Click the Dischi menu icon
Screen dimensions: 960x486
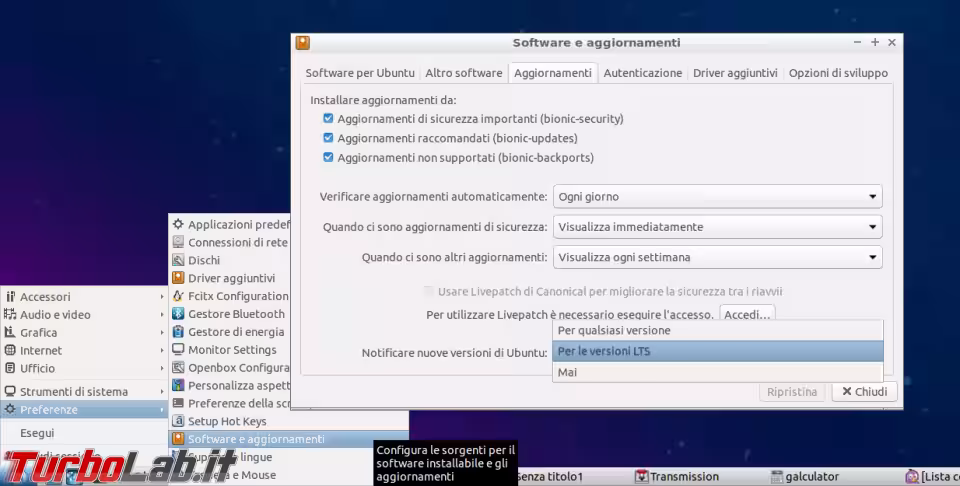pyautogui.click(x=178, y=260)
